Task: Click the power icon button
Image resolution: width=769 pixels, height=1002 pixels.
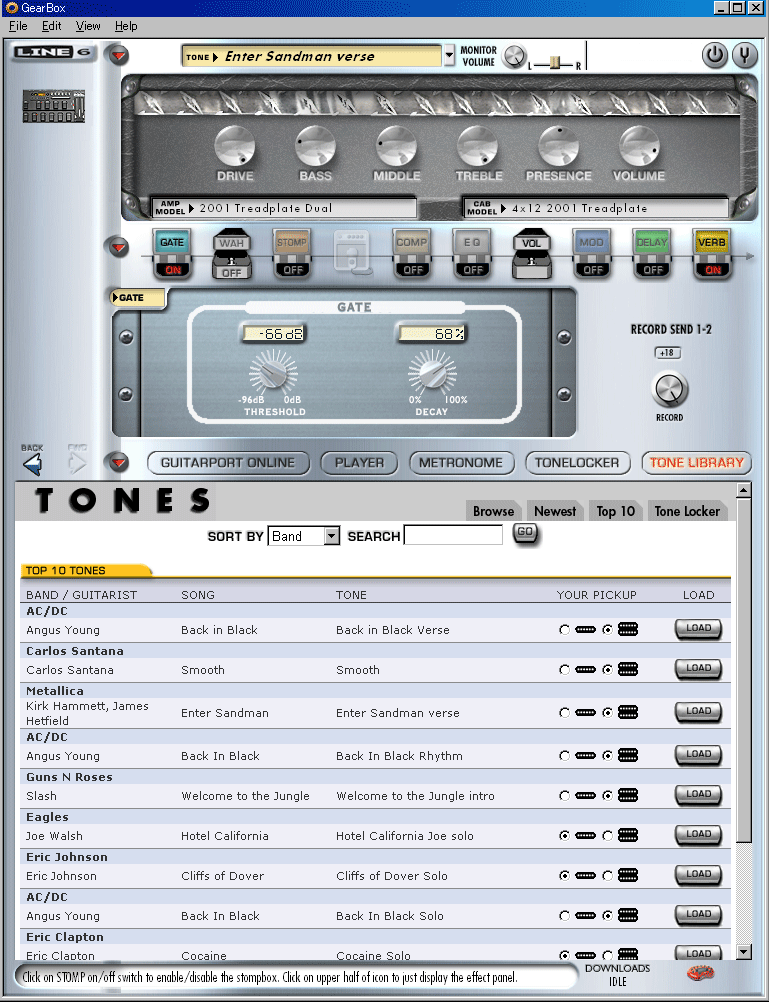Action: [715, 56]
